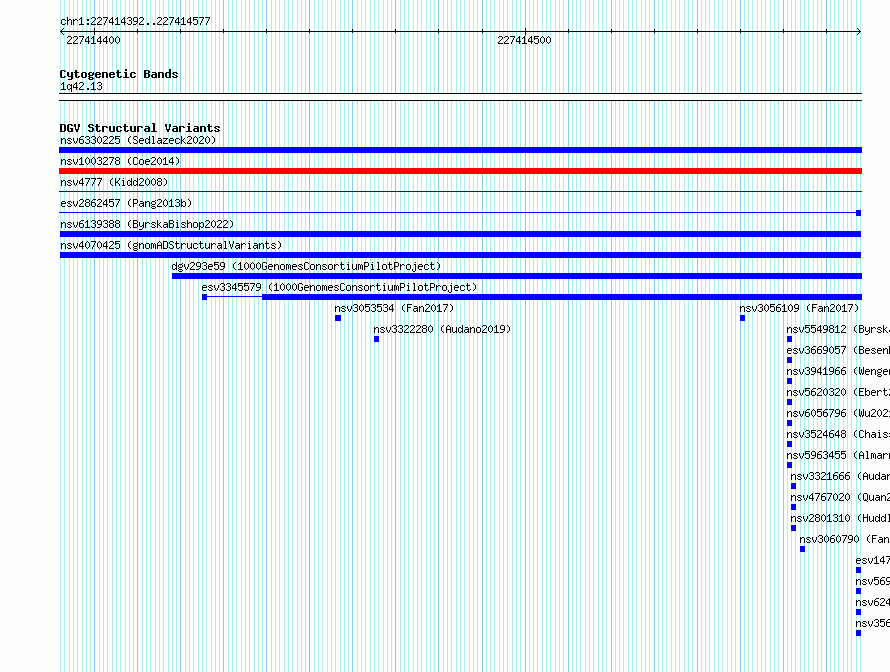This screenshot has height=672, width=890.
Task: Open the esv3669057 variant label
Action: (838, 350)
